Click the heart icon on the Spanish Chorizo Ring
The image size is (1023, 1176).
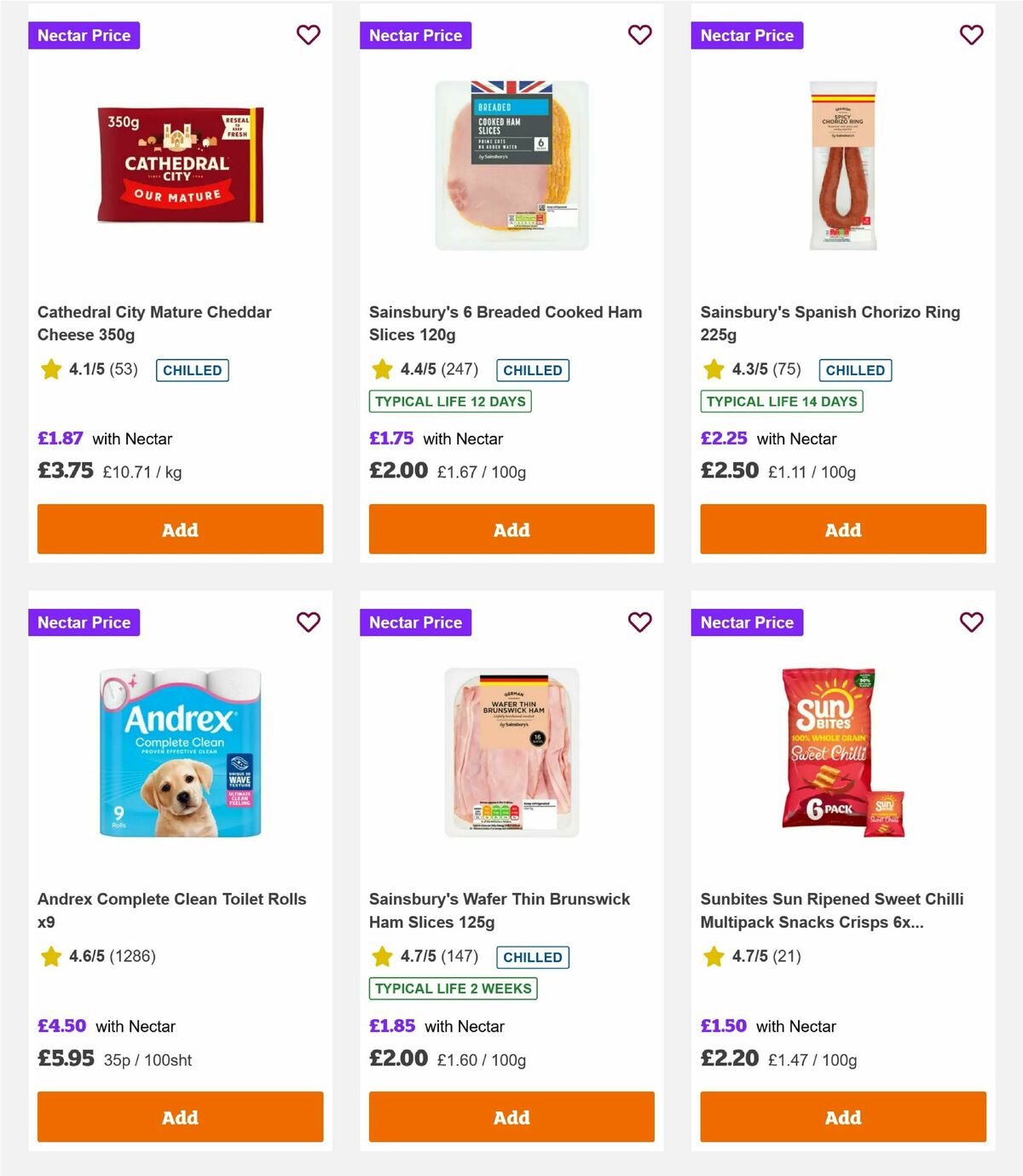pyautogui.click(x=971, y=35)
